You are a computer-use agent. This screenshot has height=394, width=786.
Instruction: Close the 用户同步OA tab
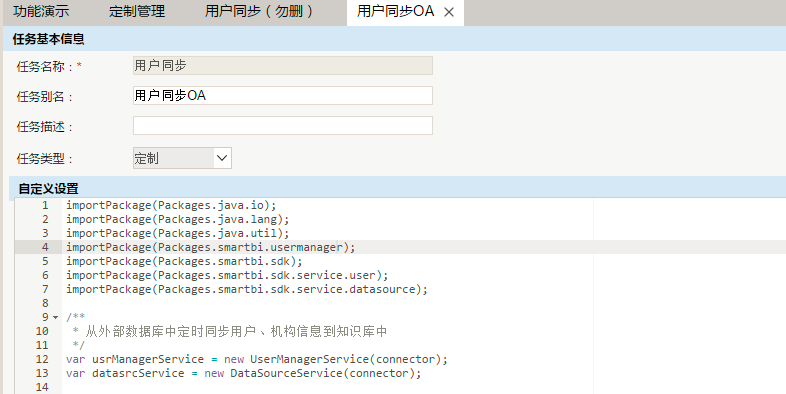449,12
